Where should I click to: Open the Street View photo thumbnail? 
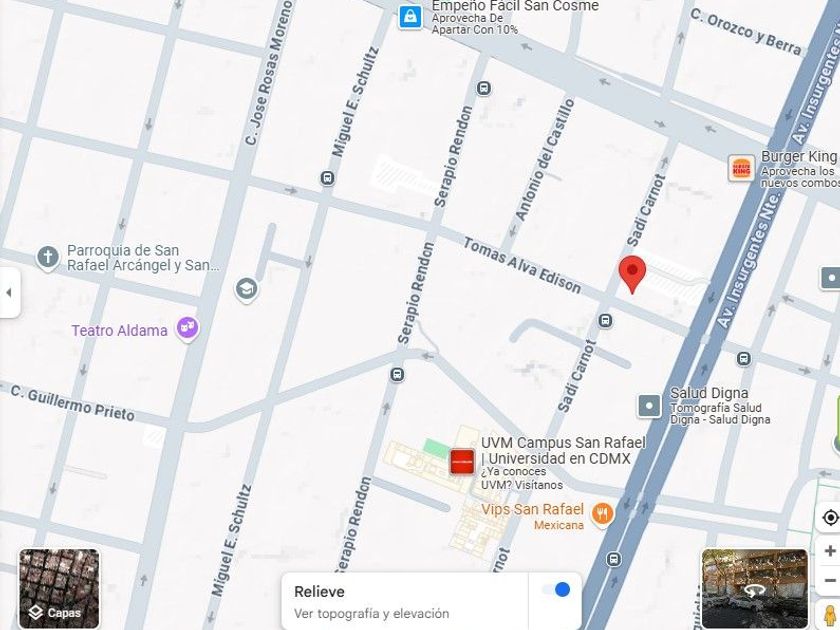(755, 588)
